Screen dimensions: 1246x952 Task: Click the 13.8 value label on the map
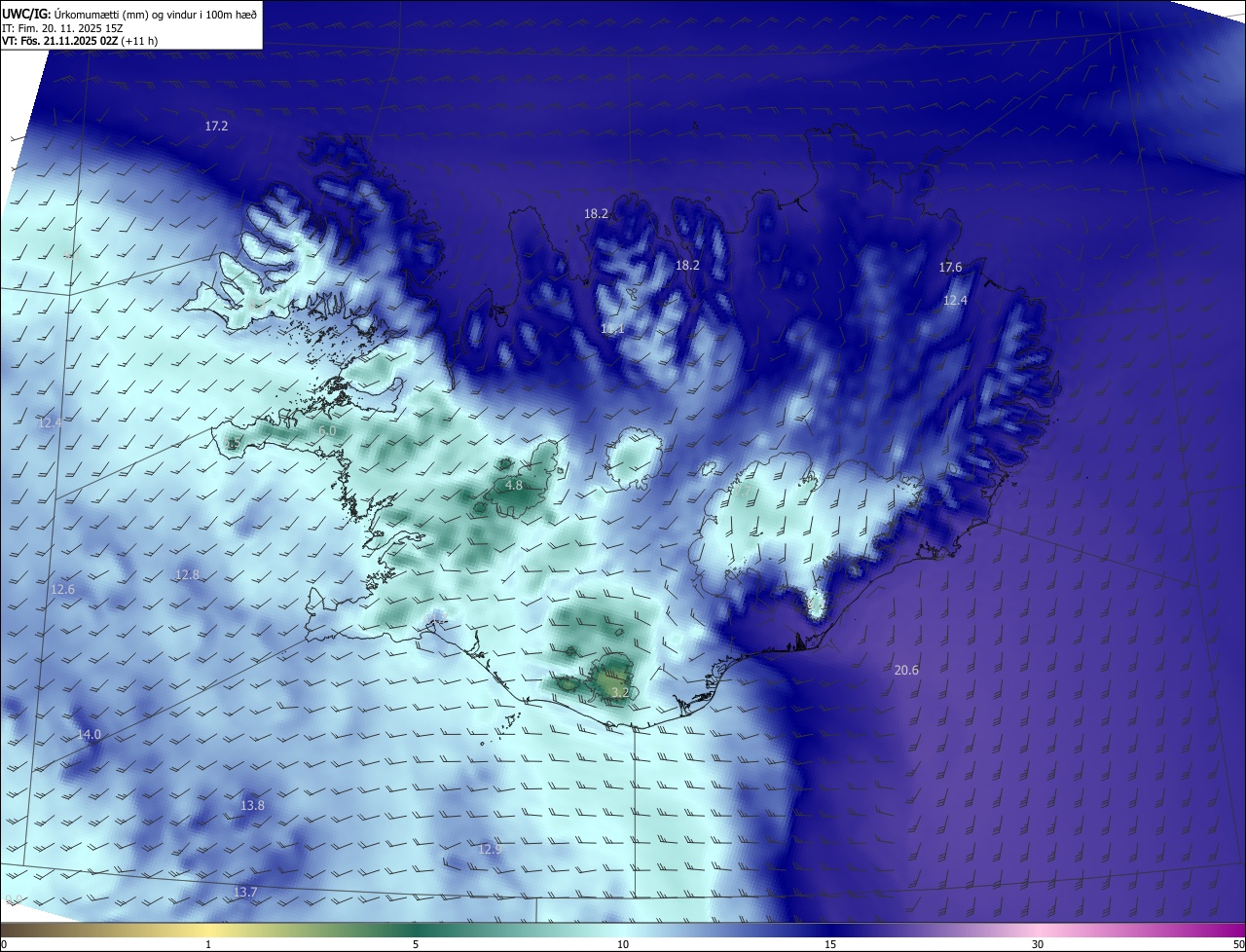coord(252,805)
